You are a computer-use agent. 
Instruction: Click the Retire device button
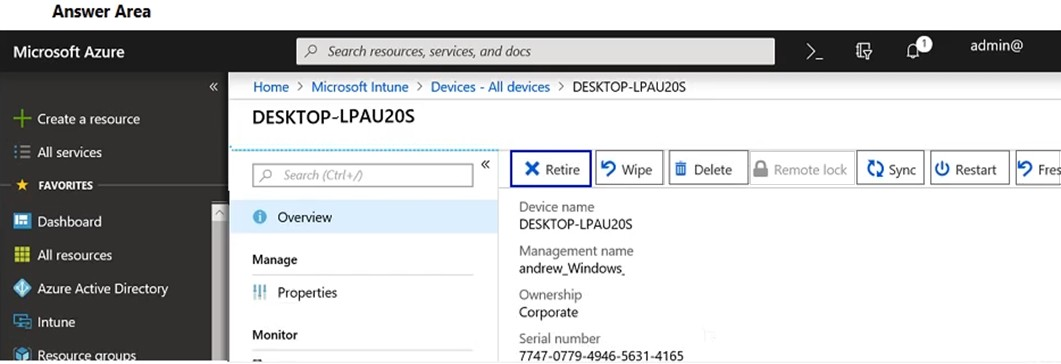point(551,168)
